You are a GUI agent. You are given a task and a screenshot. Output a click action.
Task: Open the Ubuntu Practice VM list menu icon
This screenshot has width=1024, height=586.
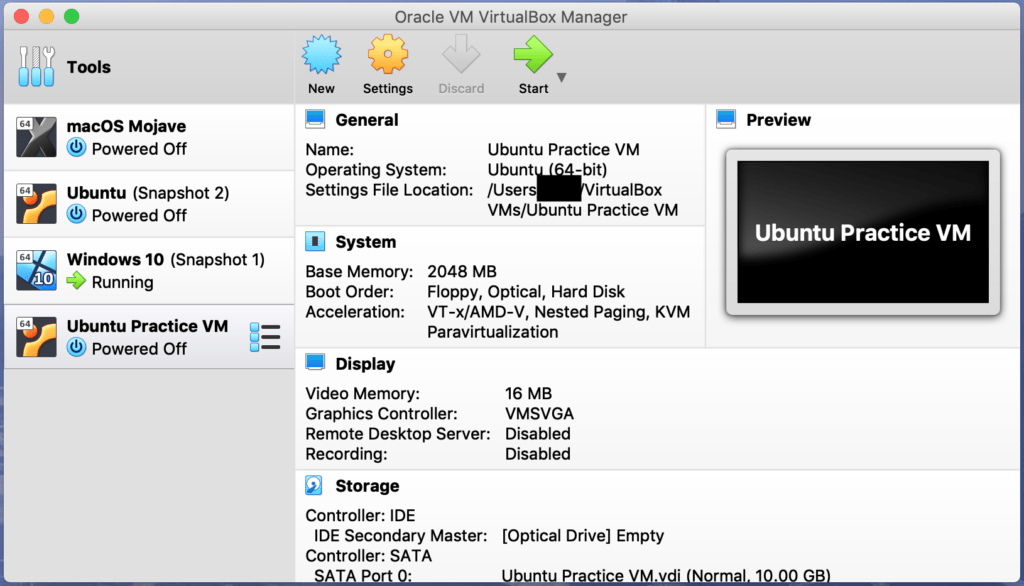pyautogui.click(x=265, y=337)
